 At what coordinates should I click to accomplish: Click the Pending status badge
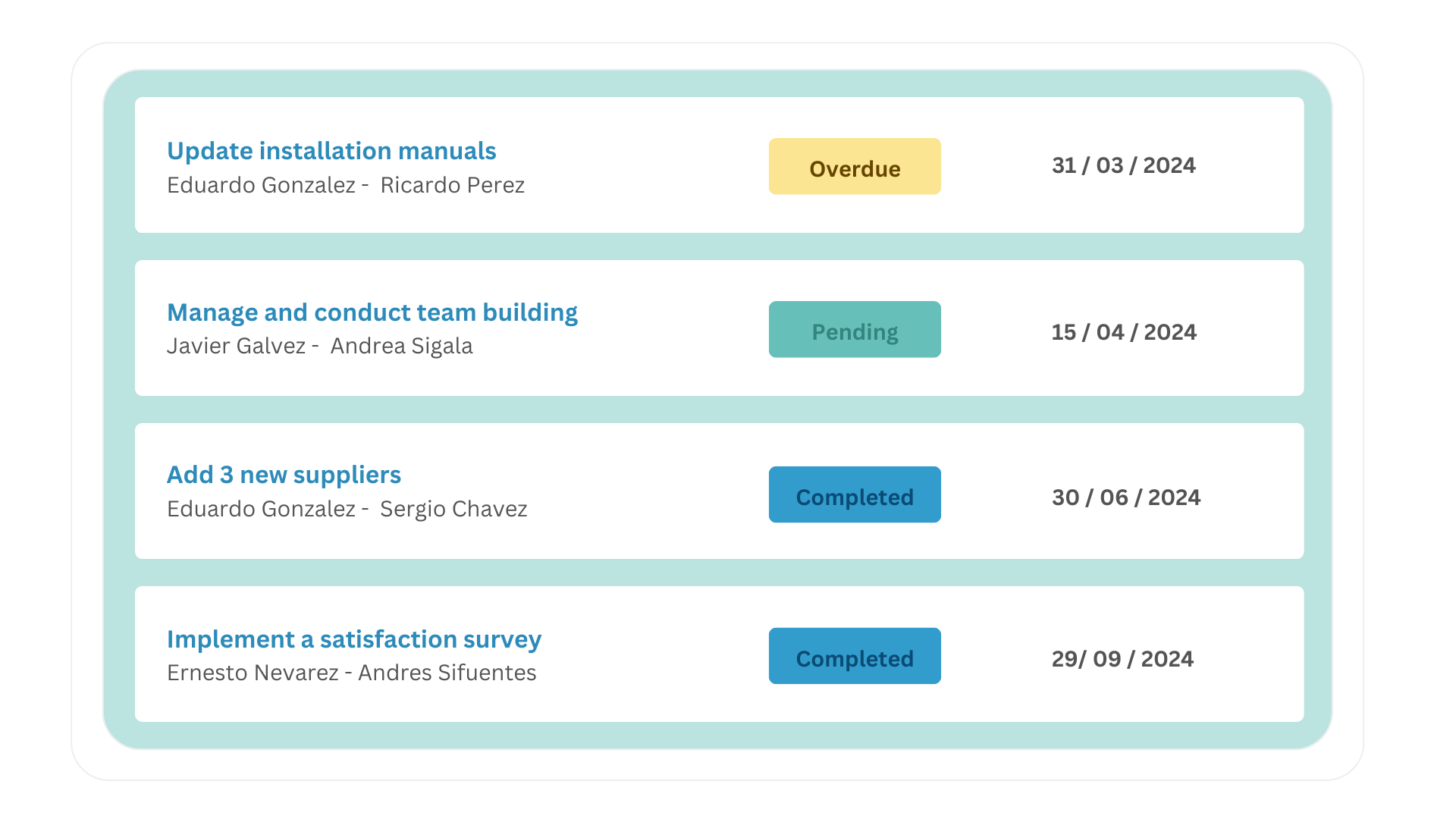[x=855, y=330]
